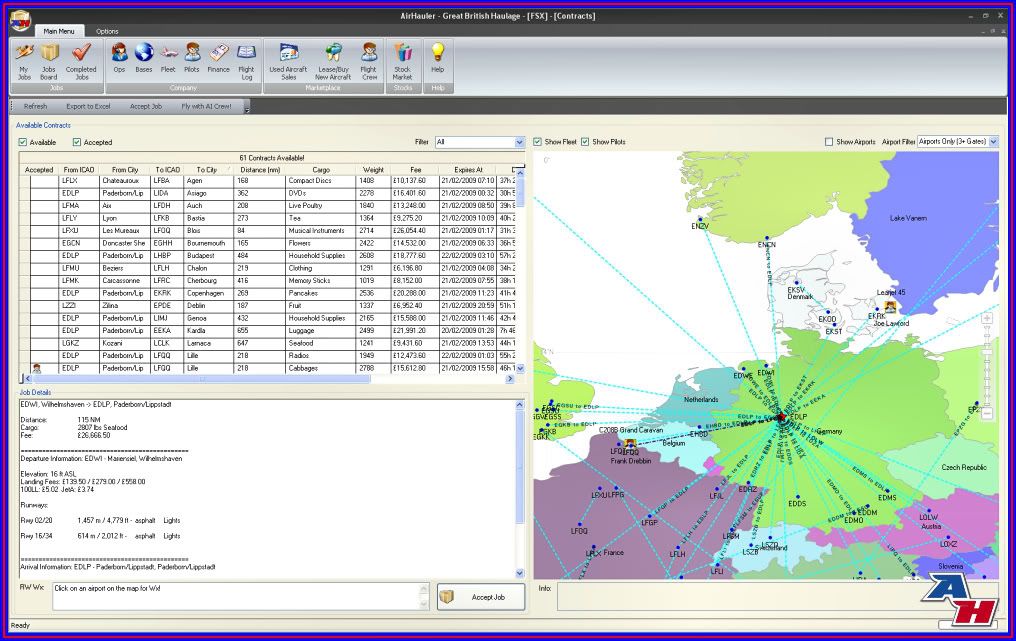
Task: Open Used Aircraft Sales
Action: (x=288, y=62)
